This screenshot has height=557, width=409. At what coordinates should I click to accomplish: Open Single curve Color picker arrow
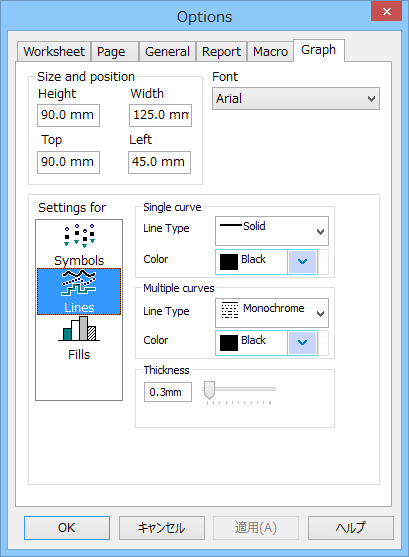[302, 262]
